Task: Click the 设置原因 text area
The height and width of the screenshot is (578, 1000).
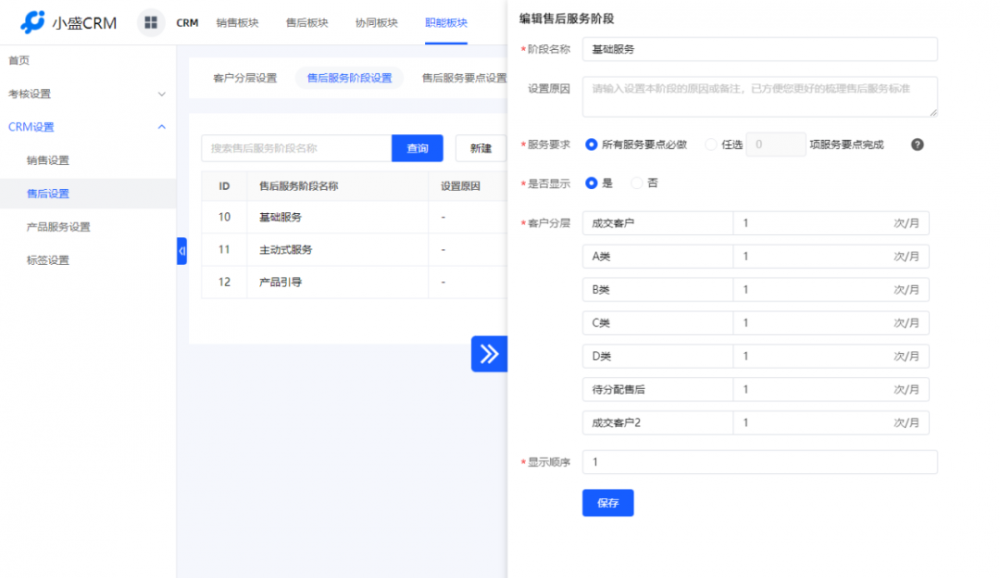Action: coord(760,97)
